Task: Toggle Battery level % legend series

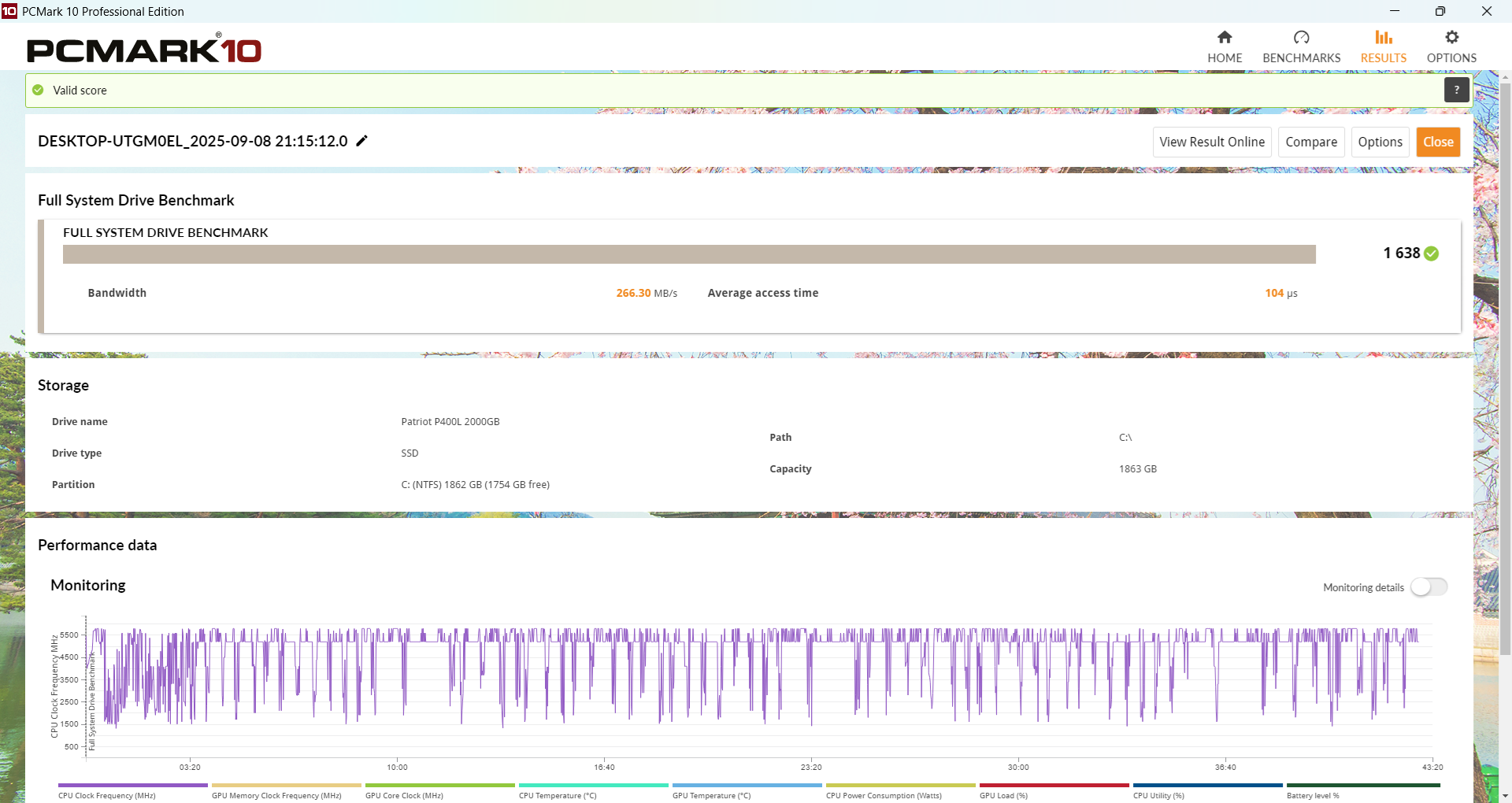Action: click(x=1363, y=790)
